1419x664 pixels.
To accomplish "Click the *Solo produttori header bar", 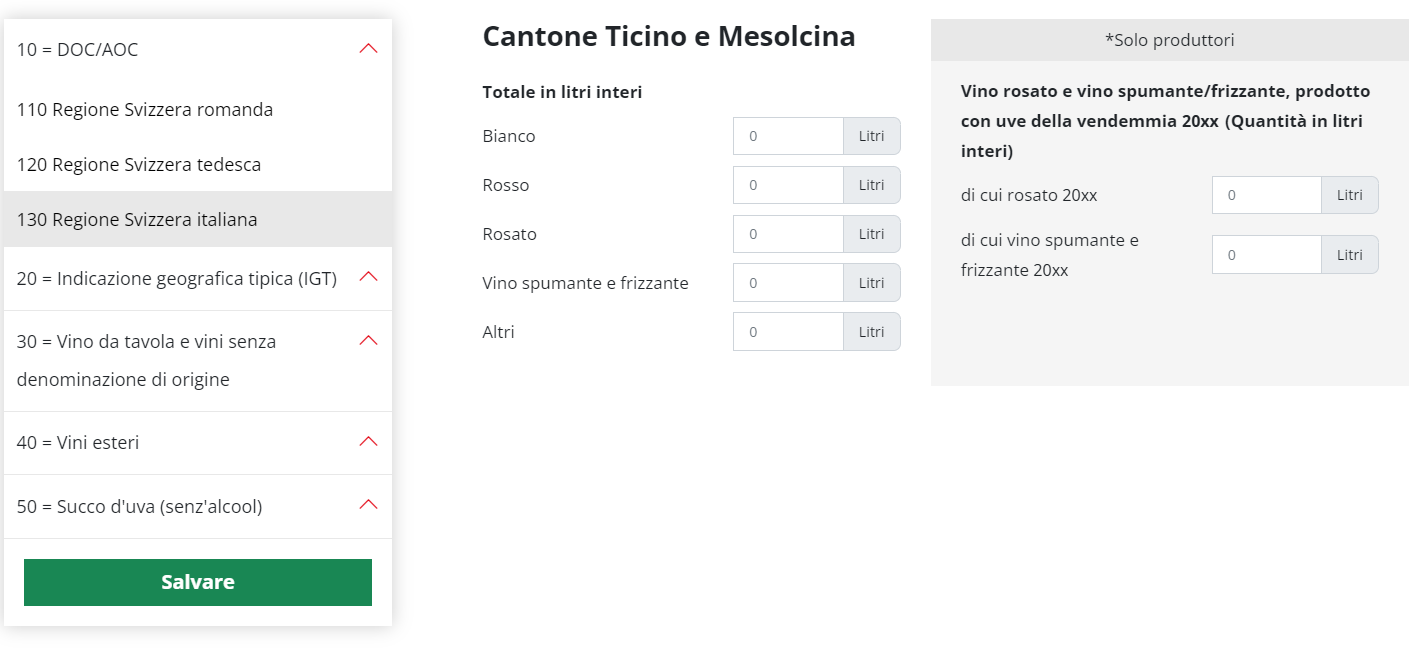I will click(1169, 40).
